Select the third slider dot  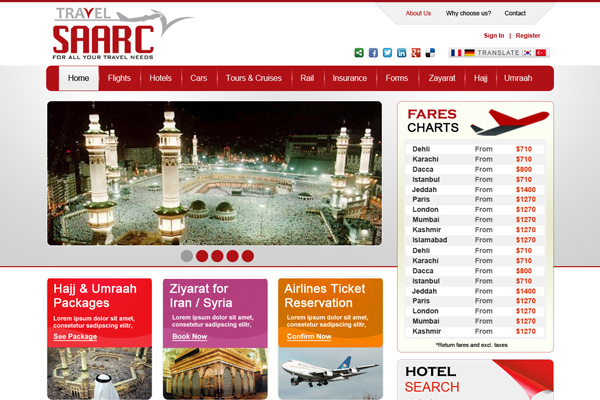[x=217, y=256]
